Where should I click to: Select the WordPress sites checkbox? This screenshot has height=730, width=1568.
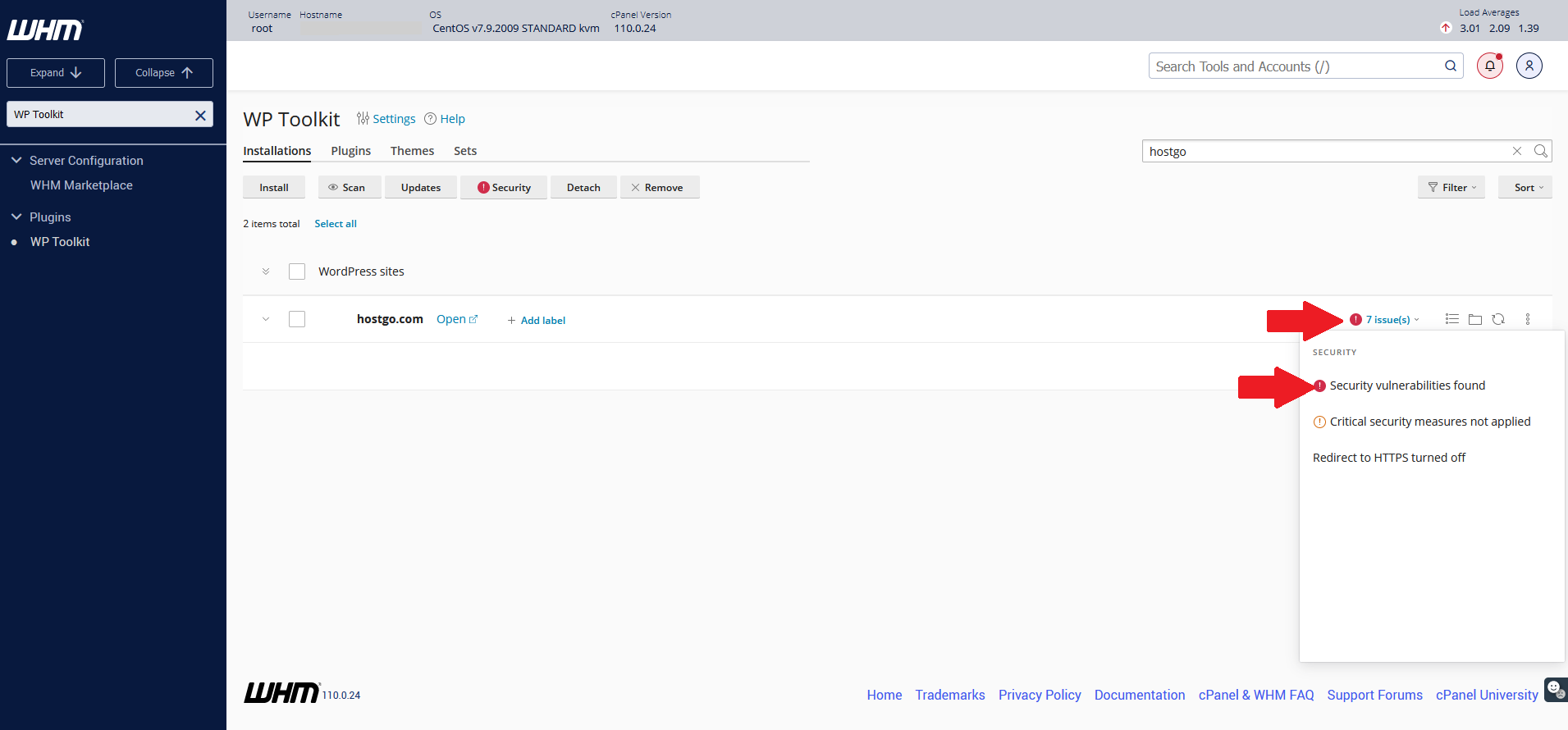pos(297,271)
